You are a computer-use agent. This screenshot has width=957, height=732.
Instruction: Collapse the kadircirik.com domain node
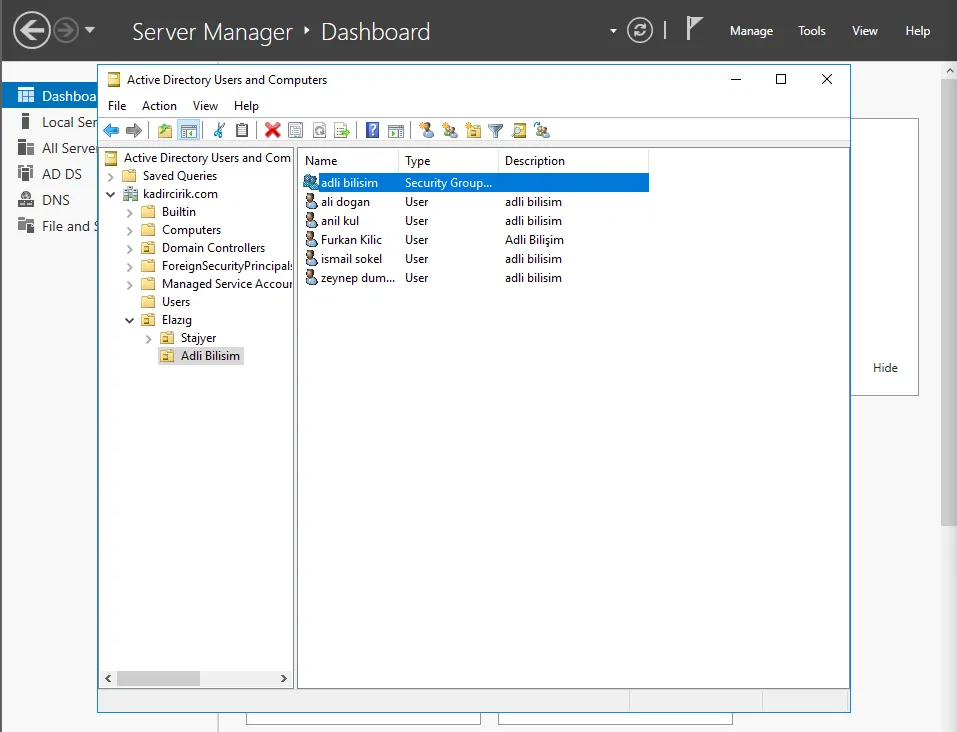(x=110, y=194)
